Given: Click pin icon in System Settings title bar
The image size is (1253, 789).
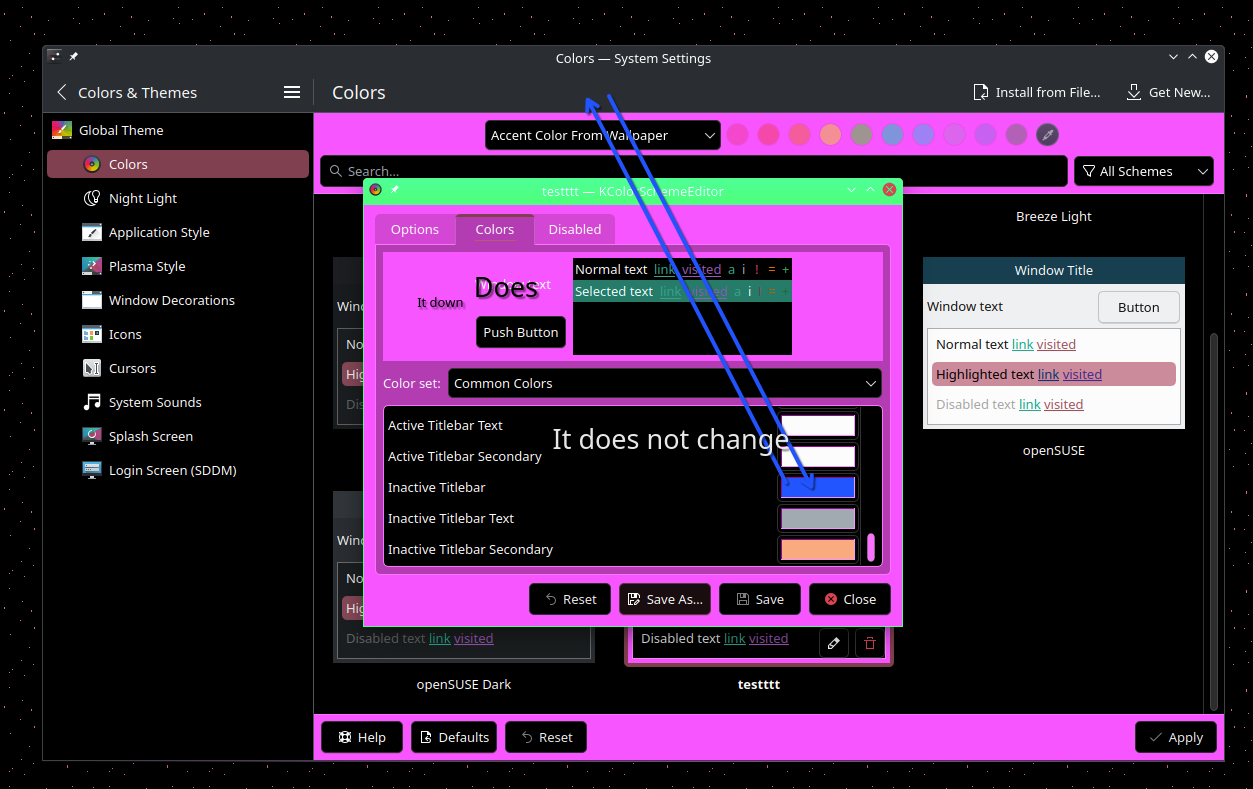Looking at the screenshot, I should coord(73,57).
